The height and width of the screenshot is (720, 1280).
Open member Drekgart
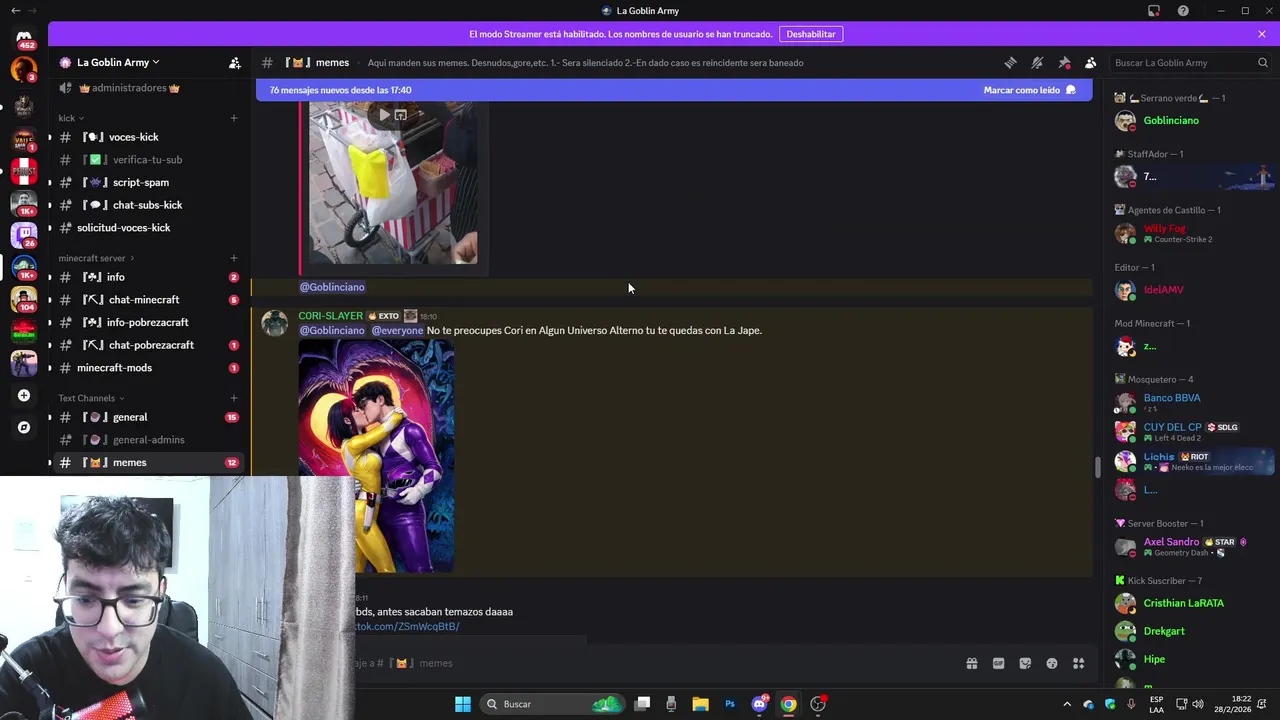pyautogui.click(x=1190, y=631)
